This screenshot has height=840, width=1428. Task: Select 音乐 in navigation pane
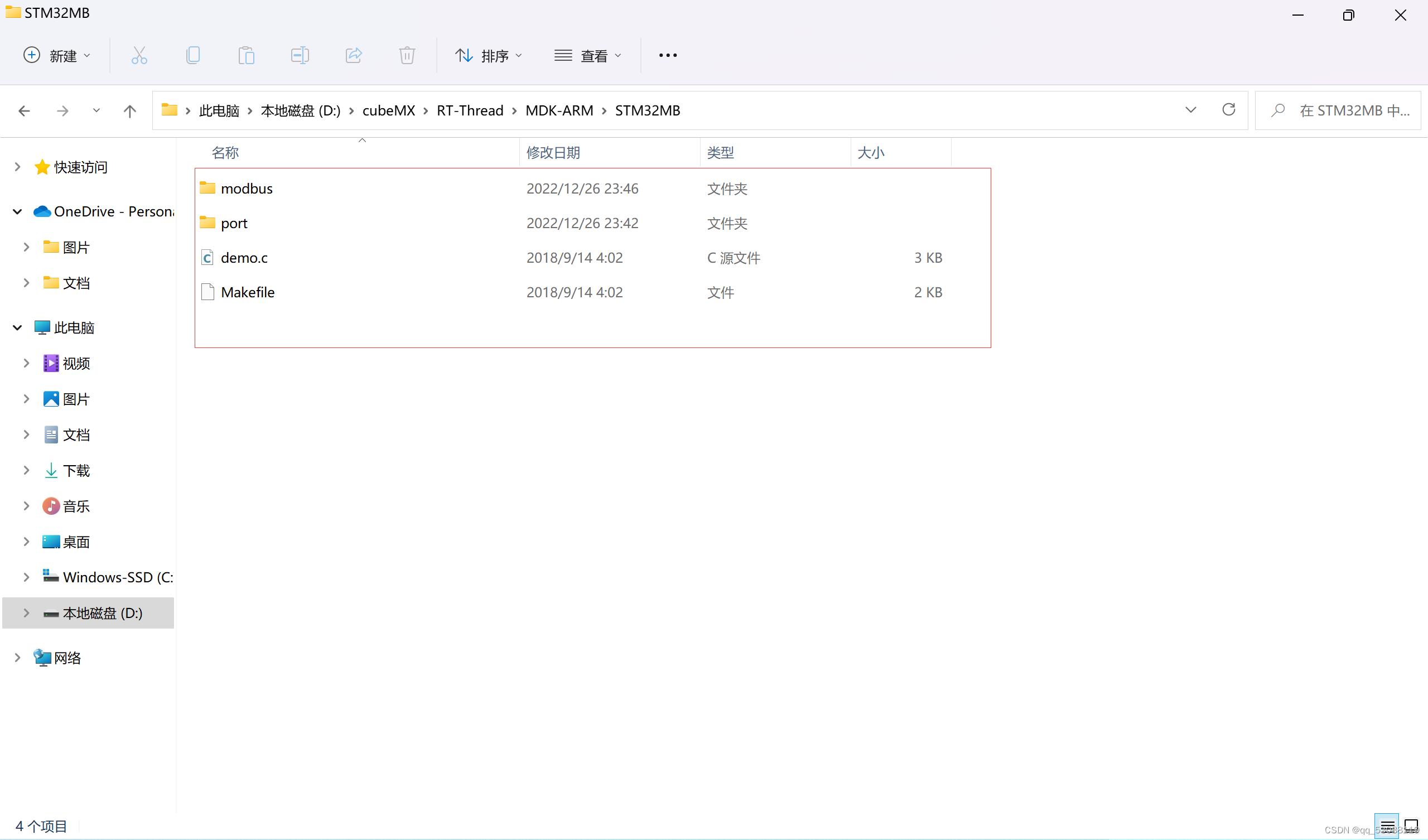[76, 506]
